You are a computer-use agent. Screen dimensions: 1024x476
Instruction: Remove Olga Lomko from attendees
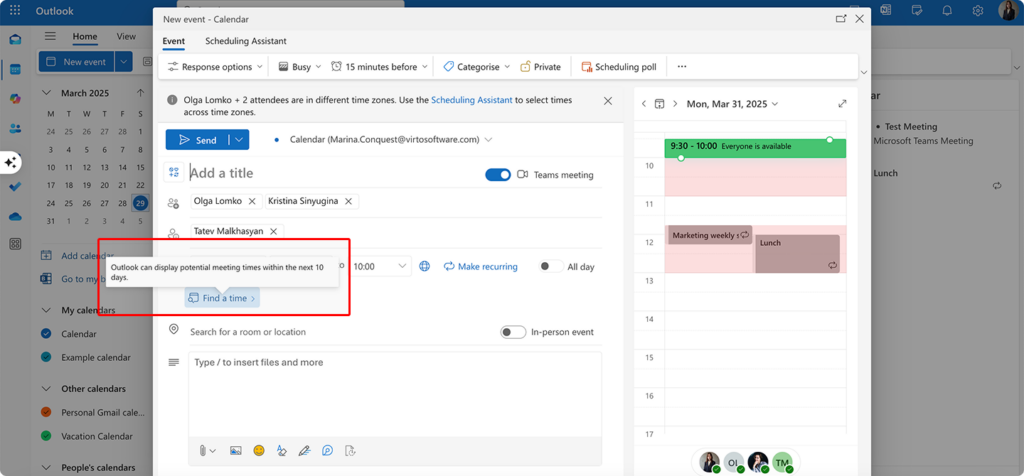(252, 201)
